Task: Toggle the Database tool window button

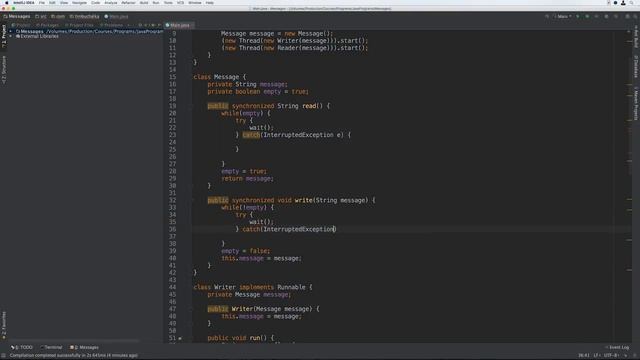Action: point(636,67)
